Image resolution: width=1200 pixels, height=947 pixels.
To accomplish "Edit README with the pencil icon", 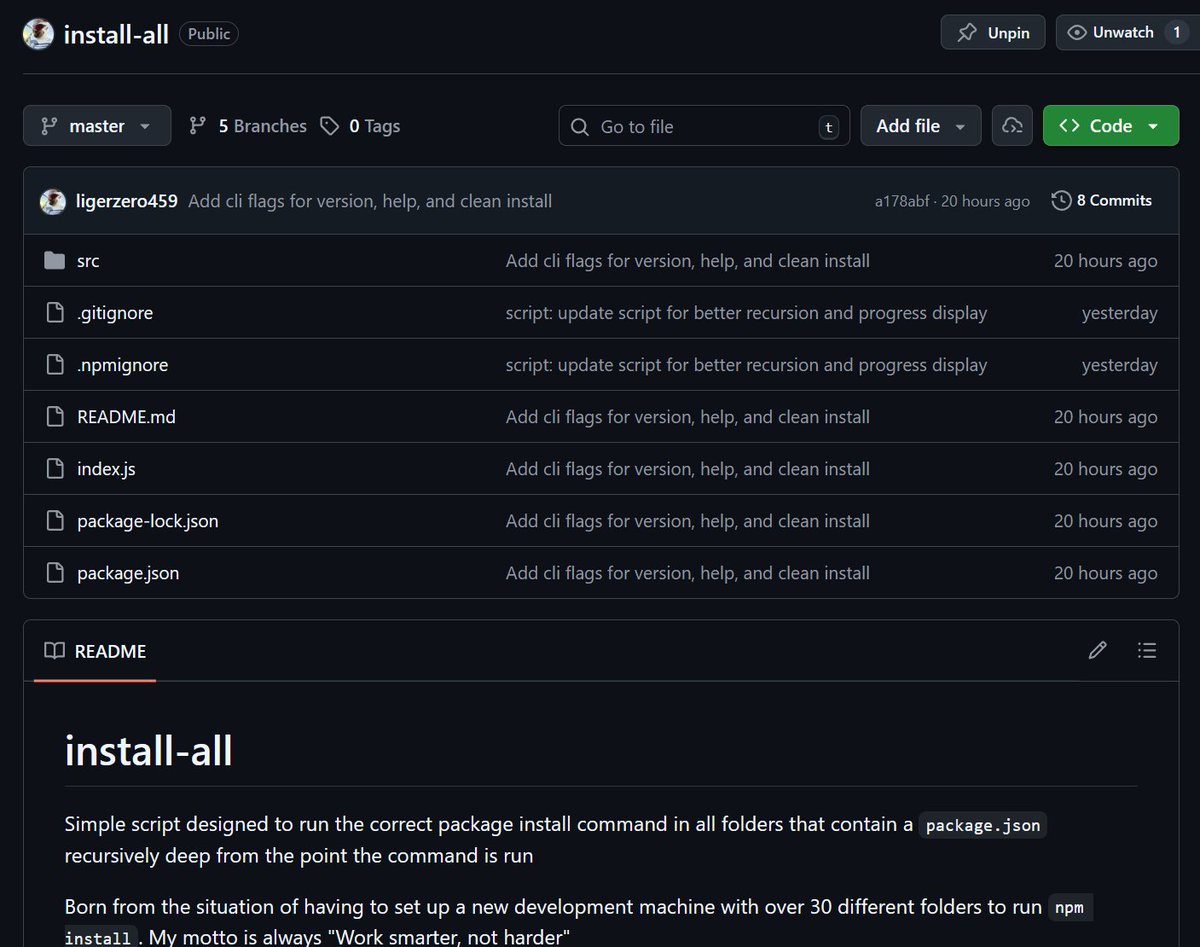I will tap(1097, 651).
